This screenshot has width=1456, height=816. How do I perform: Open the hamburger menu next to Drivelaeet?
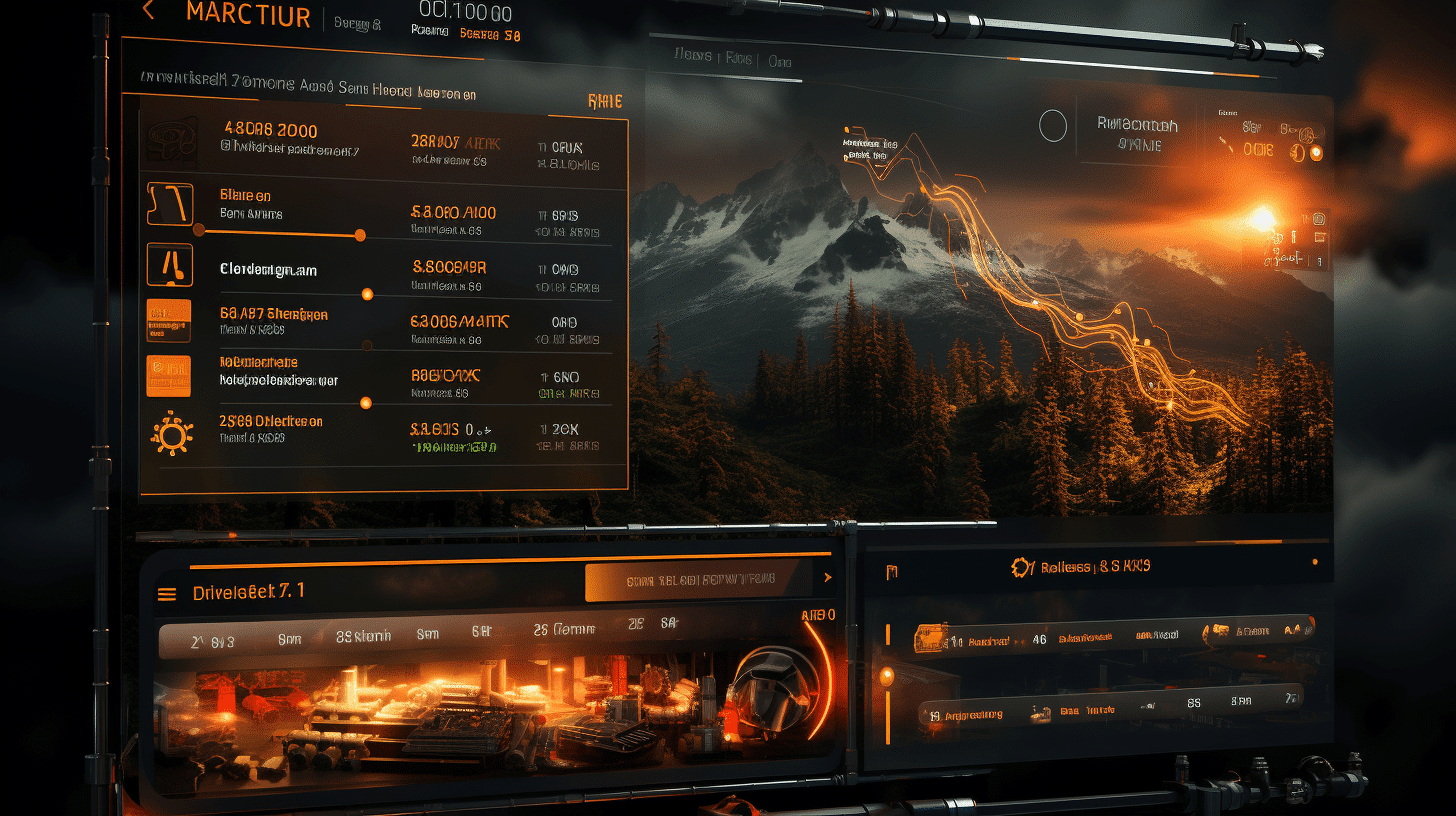(167, 594)
